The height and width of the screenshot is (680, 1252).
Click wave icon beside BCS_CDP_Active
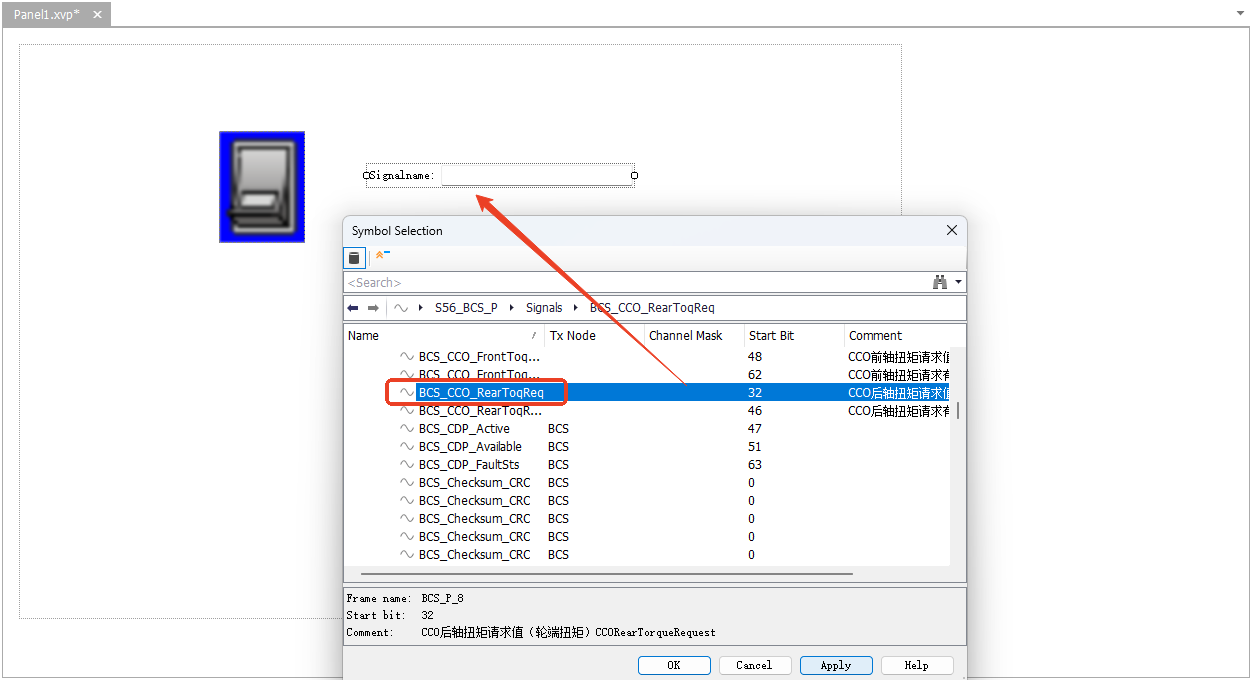(x=406, y=429)
